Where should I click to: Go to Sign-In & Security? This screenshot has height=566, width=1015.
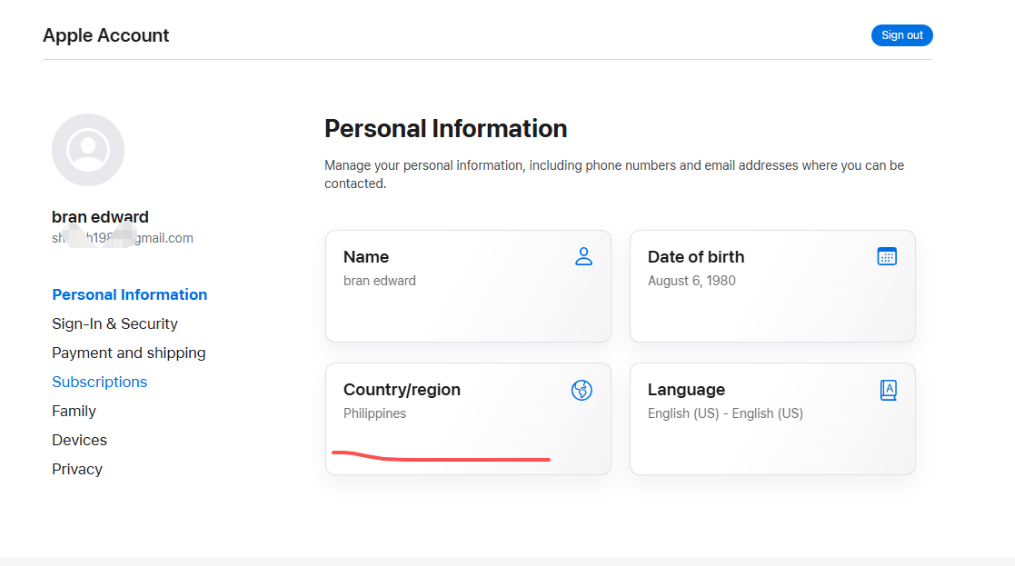click(x=115, y=324)
